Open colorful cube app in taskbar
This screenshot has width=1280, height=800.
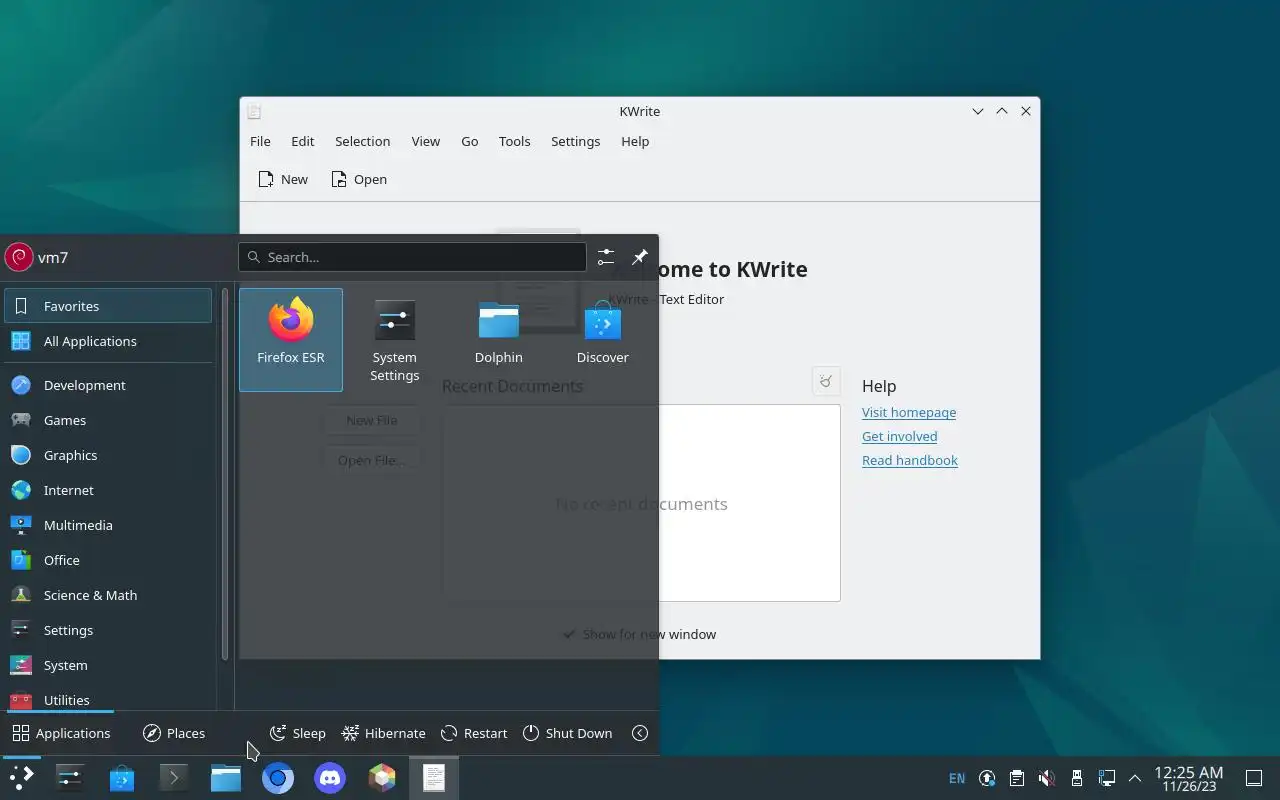[x=382, y=778]
